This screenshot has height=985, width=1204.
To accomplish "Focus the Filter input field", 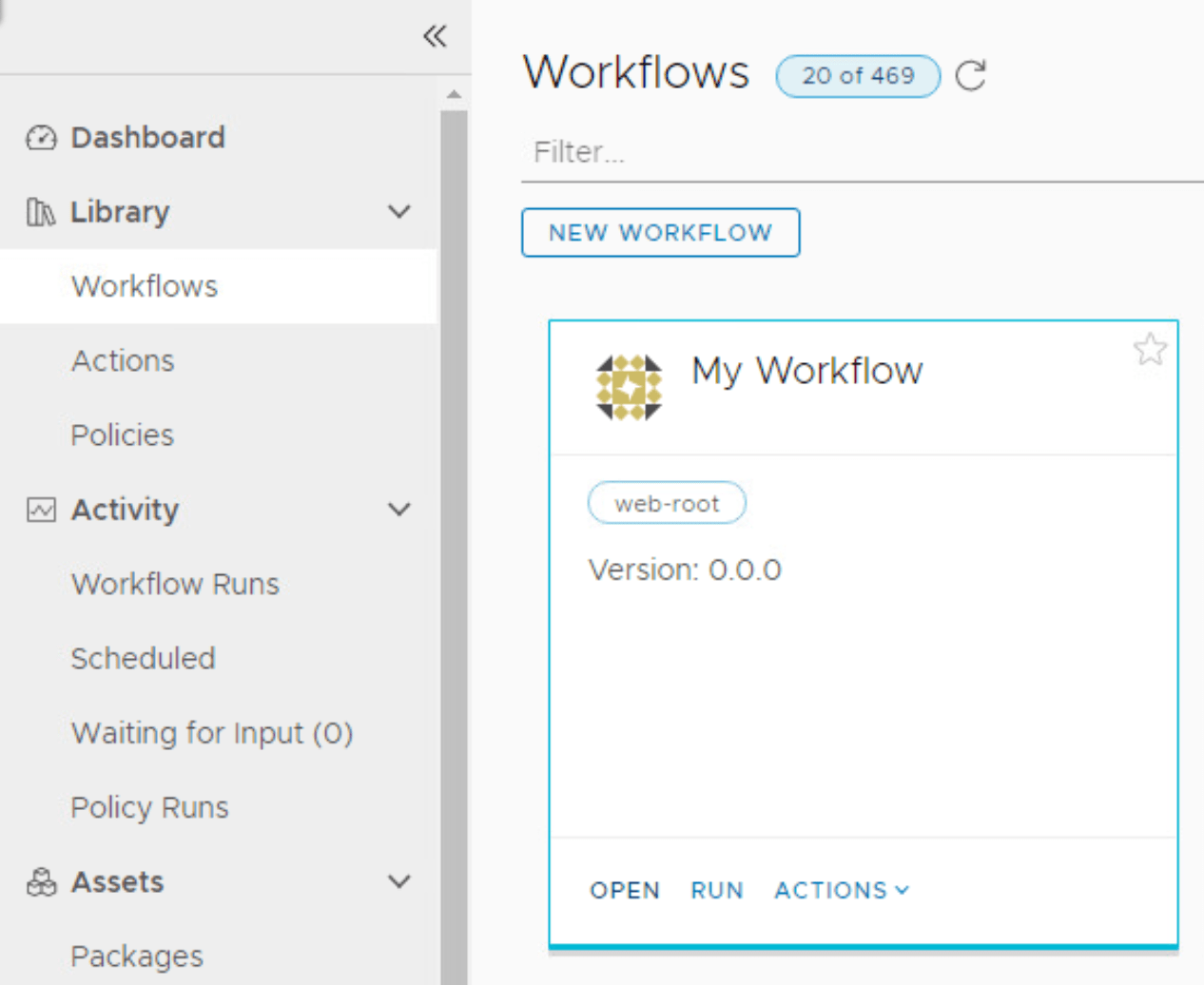I will [x=862, y=152].
